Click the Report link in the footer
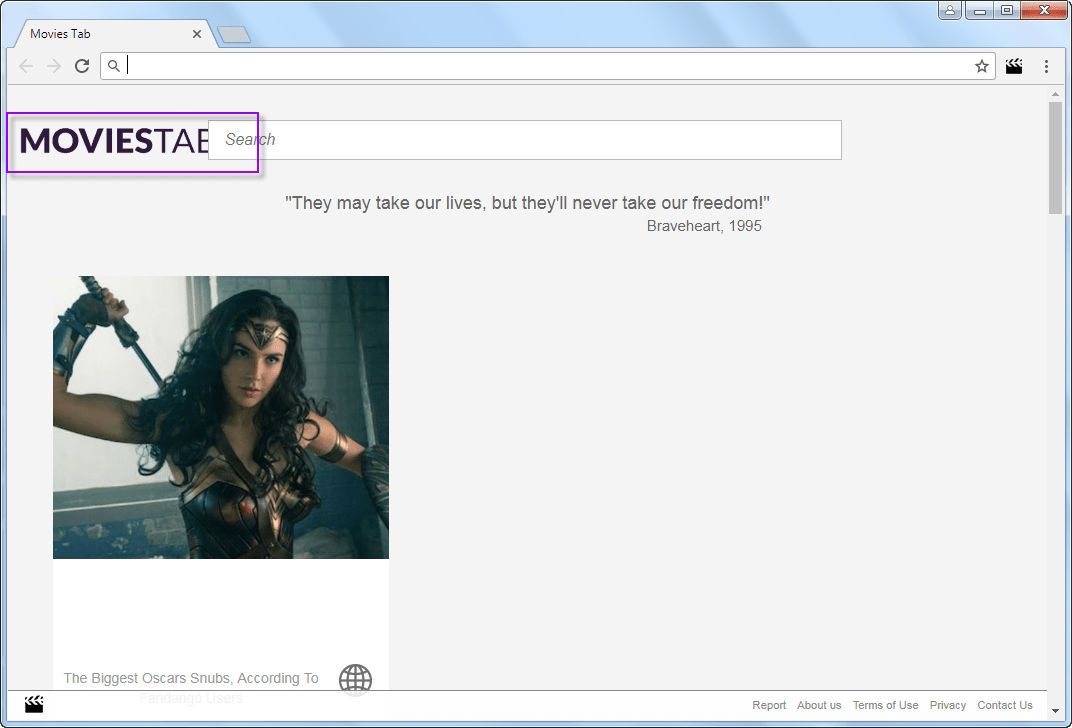The height and width of the screenshot is (728, 1072). (769, 705)
